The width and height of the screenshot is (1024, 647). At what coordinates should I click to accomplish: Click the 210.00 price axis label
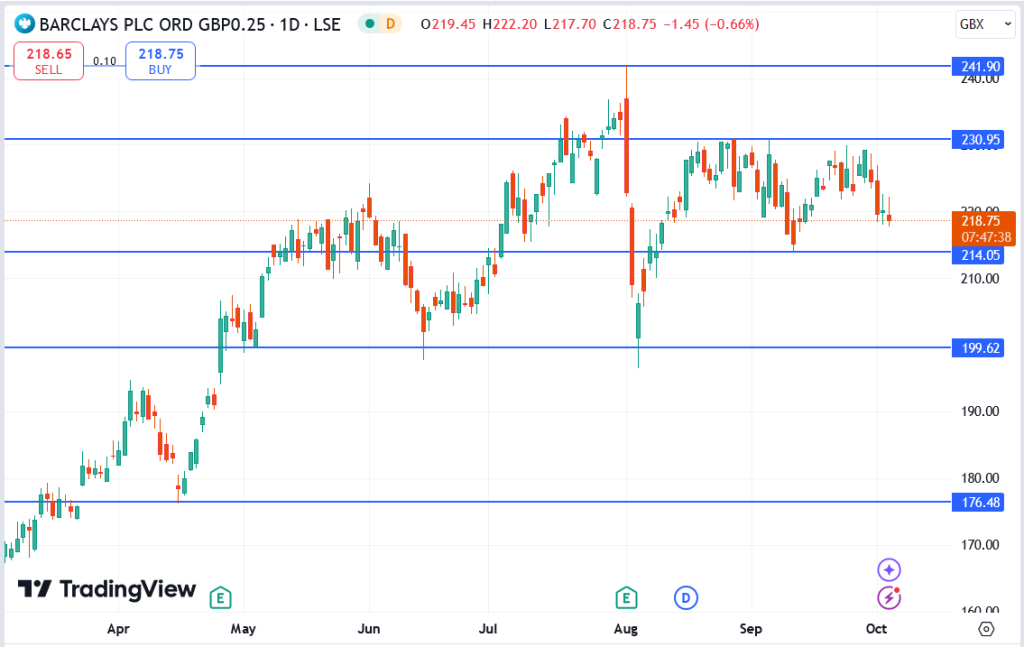[980, 279]
